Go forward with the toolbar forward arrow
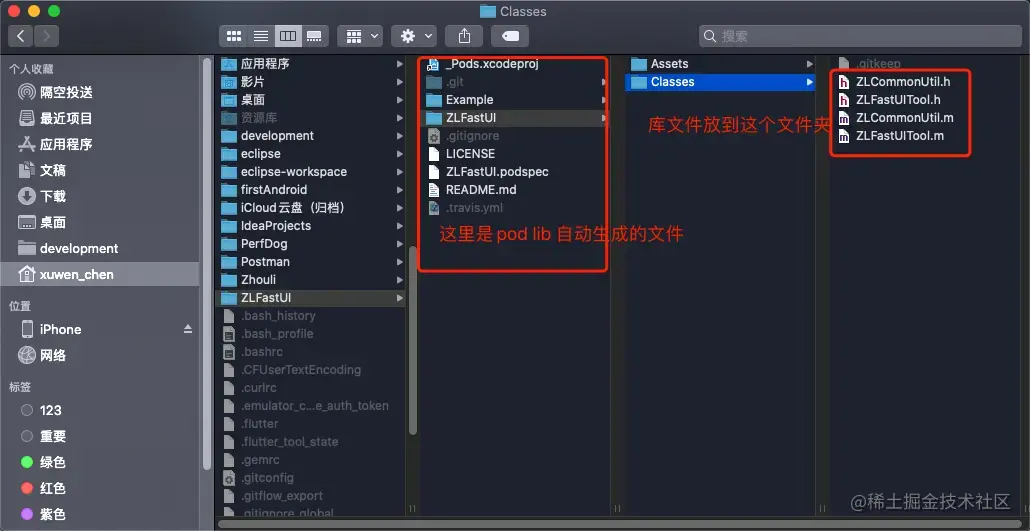The image size is (1030, 531). pos(46,35)
